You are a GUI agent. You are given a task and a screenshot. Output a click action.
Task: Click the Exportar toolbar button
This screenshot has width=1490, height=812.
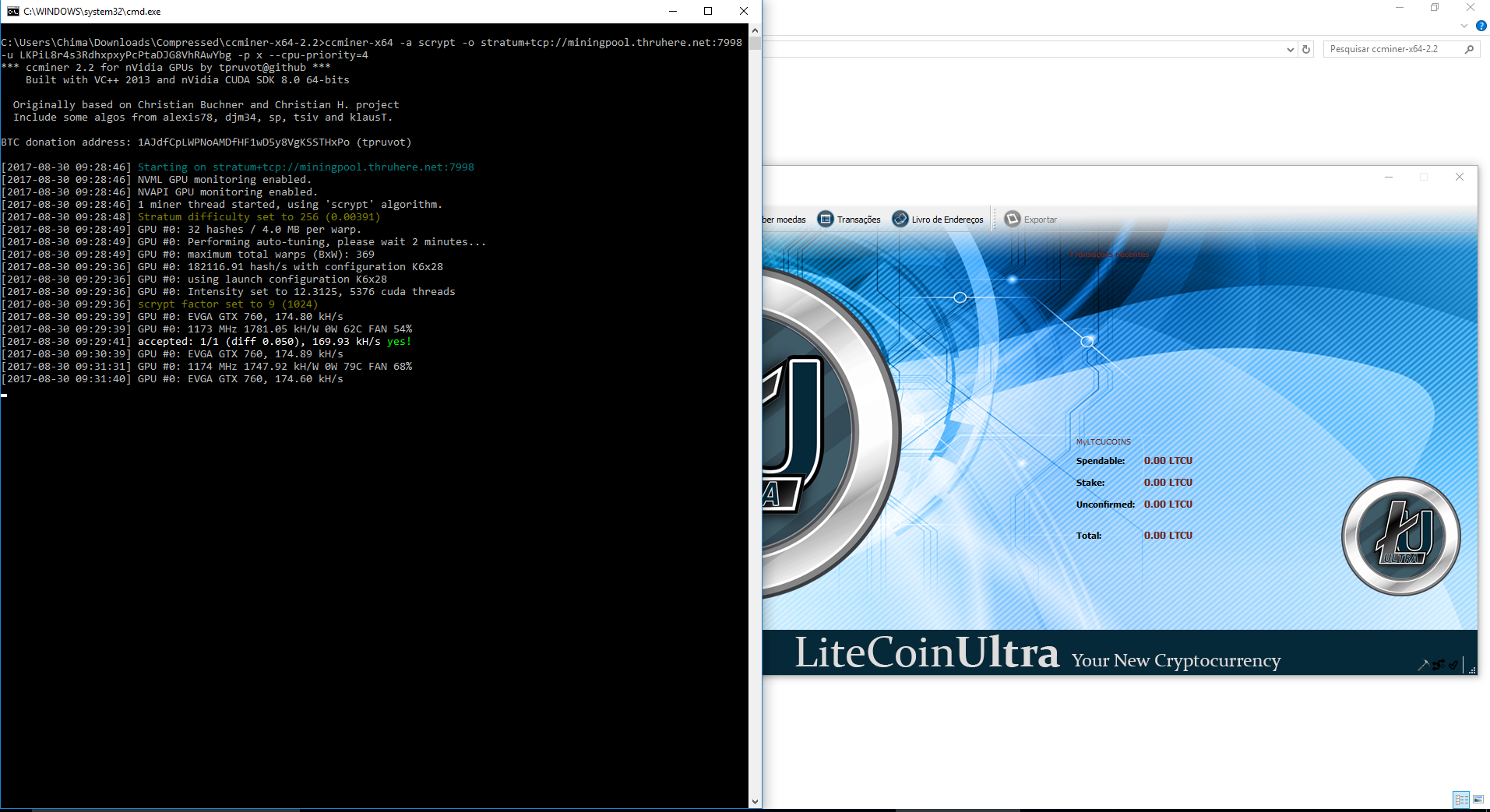pos(1030,220)
